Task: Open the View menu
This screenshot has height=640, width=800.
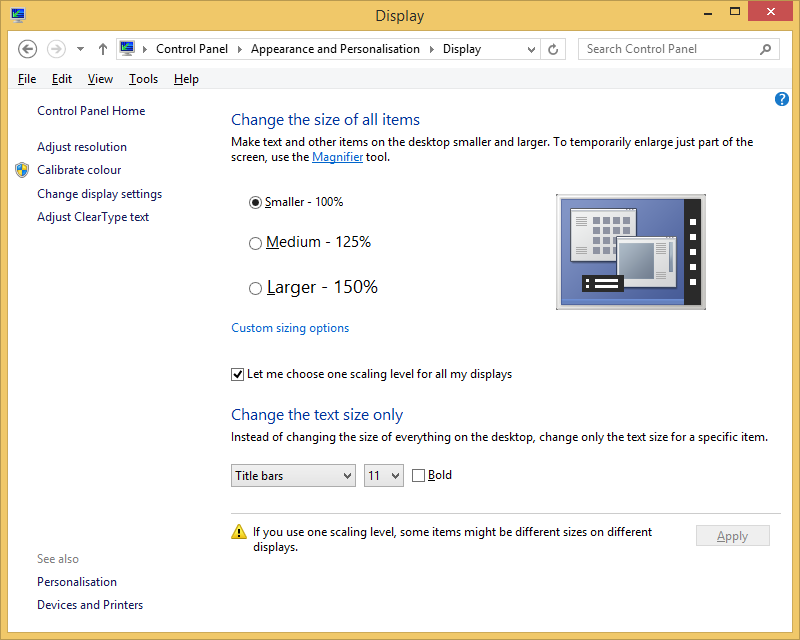Action: [100, 79]
